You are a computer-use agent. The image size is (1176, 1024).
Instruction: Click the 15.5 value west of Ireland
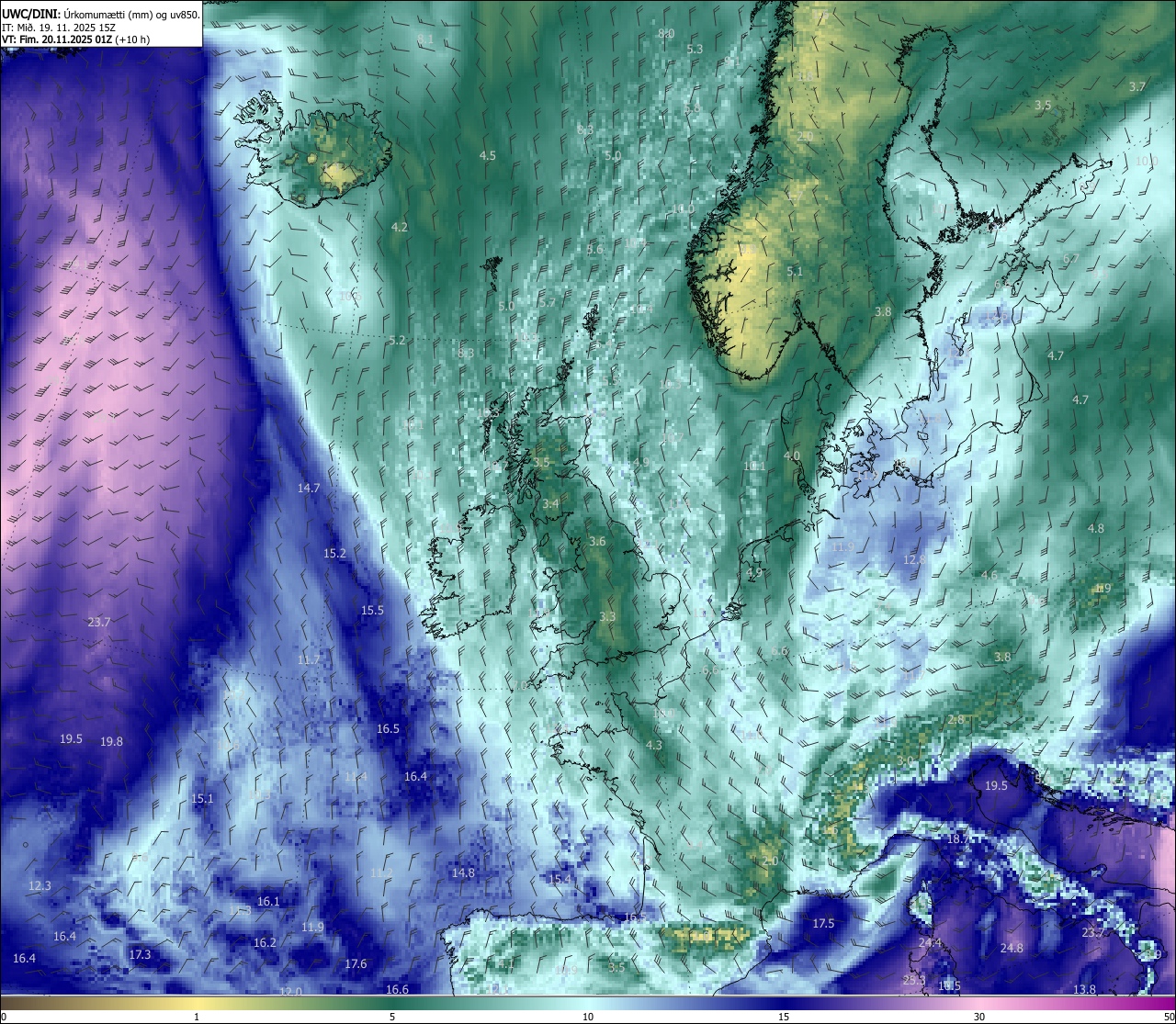click(x=372, y=610)
